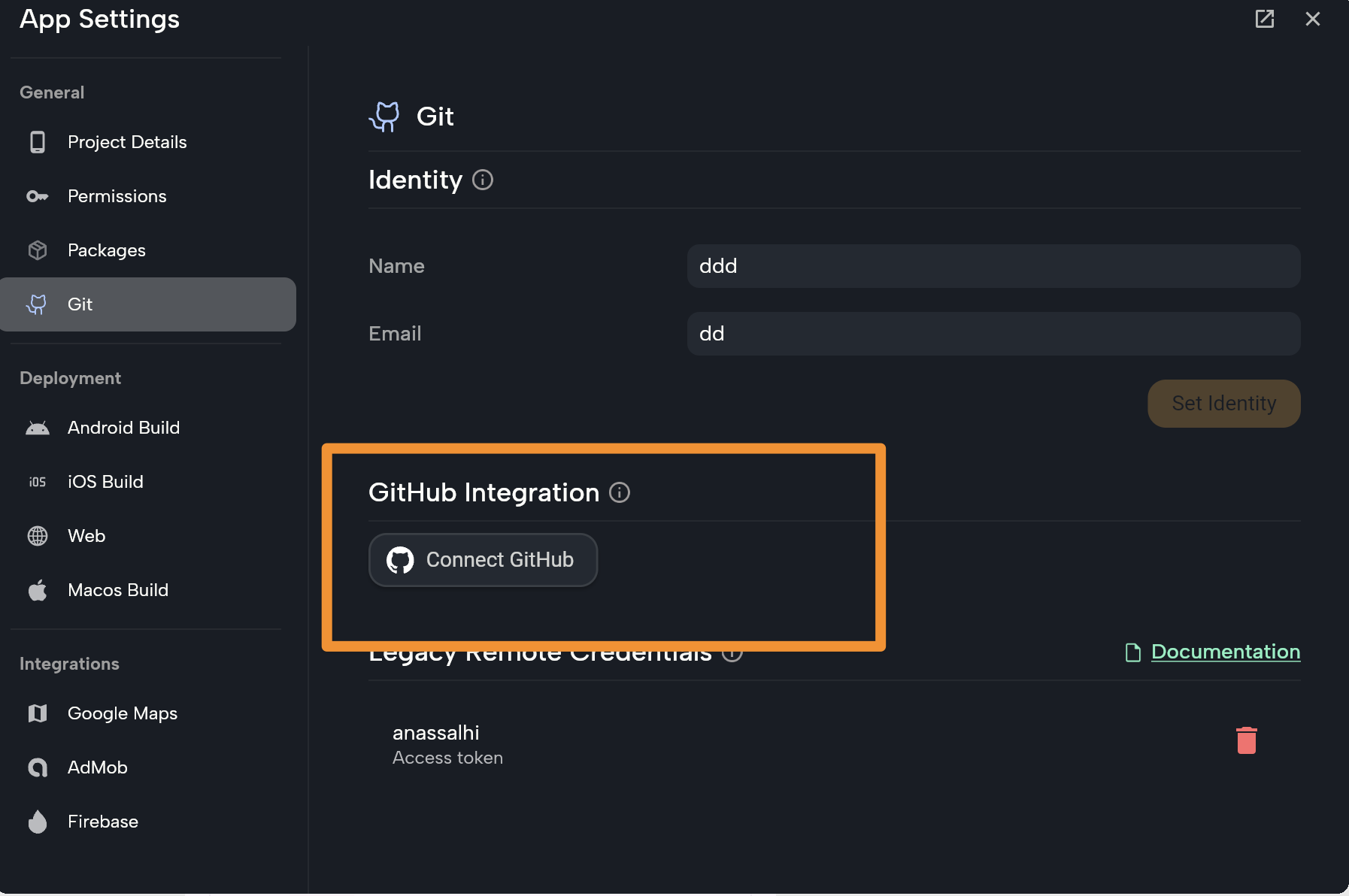The height and width of the screenshot is (896, 1349).
Task: Click the GitHub Integration info icon
Action: (620, 493)
